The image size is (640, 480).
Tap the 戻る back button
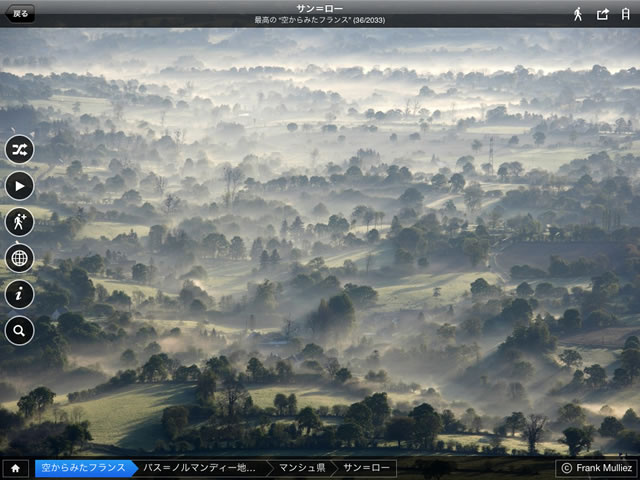[x=20, y=13]
